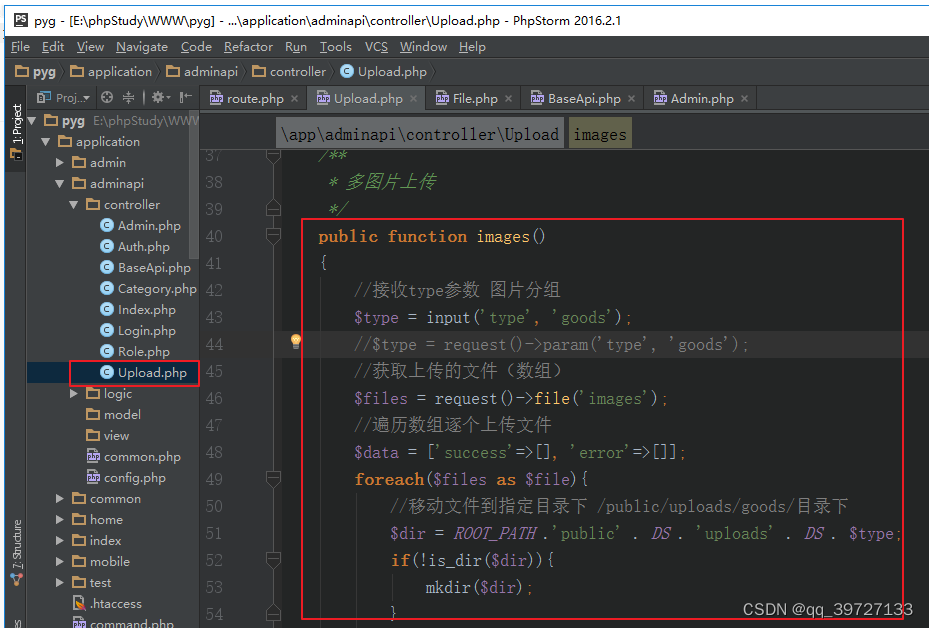Select Login.php in the project tree

coord(138,331)
